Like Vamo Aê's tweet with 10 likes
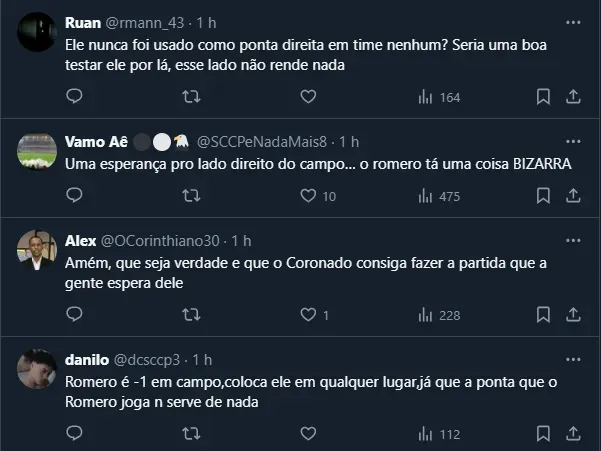This screenshot has width=601, height=451. coord(308,197)
